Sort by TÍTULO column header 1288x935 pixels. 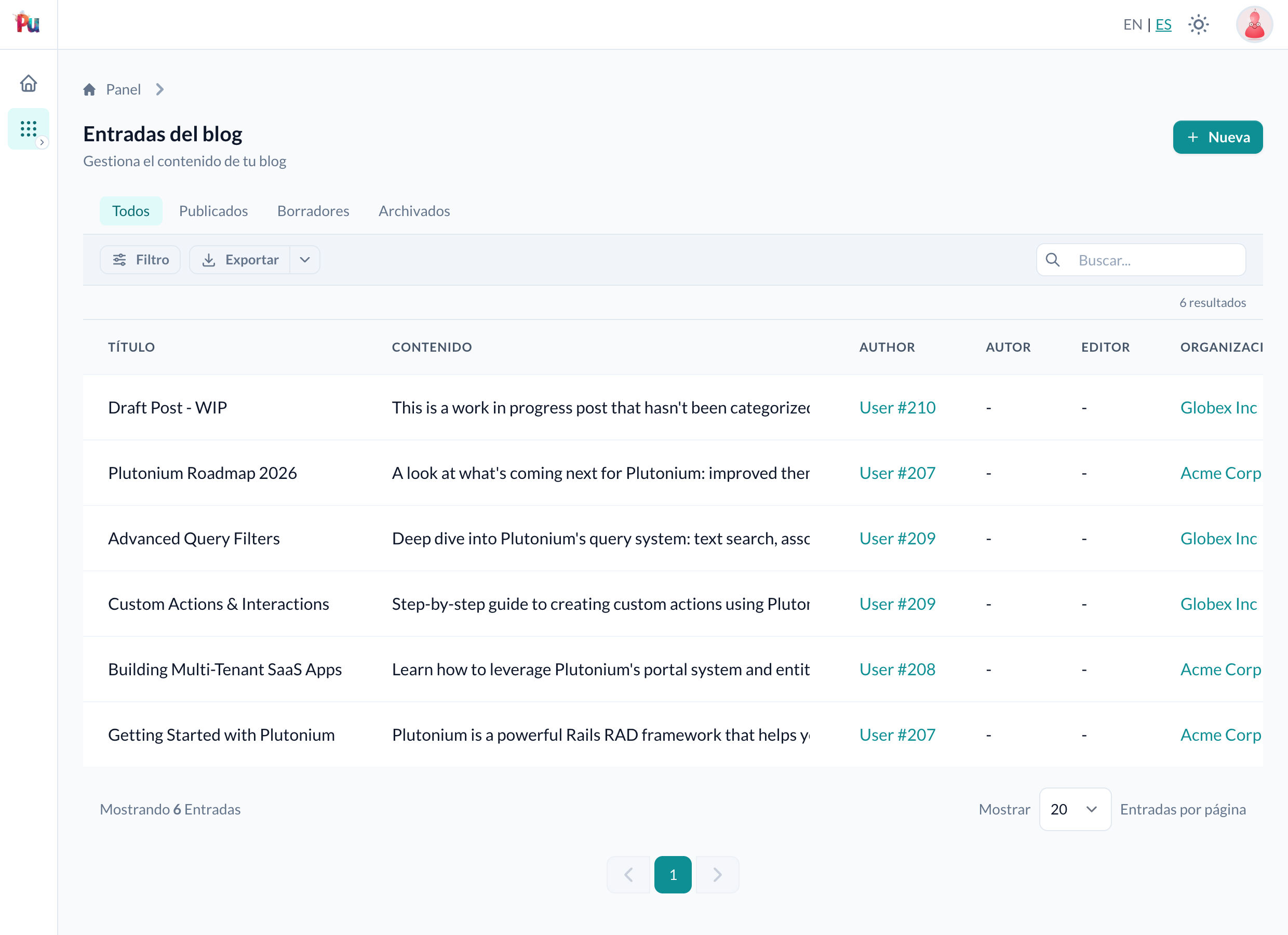pos(132,347)
